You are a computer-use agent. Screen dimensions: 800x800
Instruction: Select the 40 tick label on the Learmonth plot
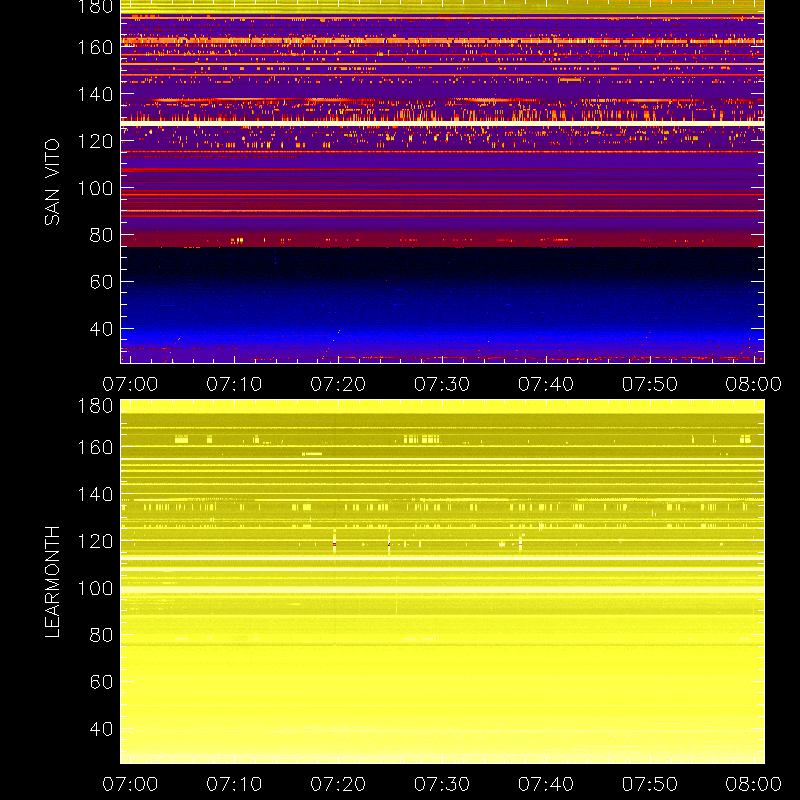pos(101,729)
